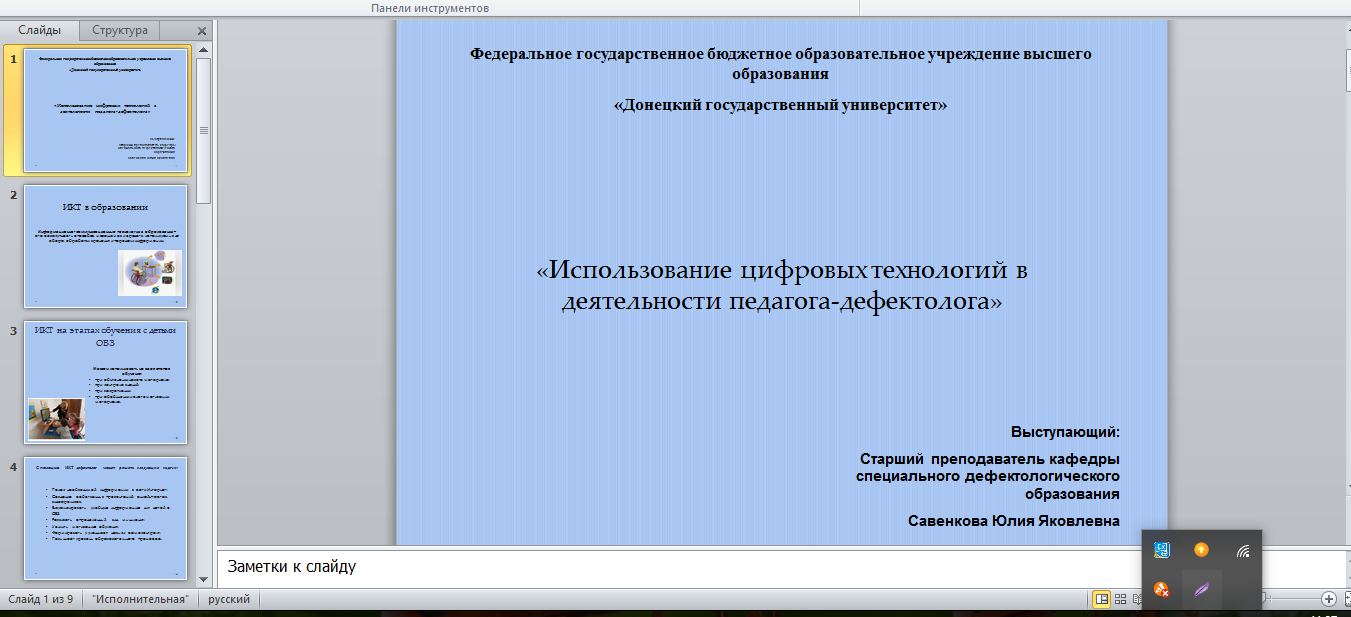The width and height of the screenshot is (1351, 617).
Task: Click the orange upward arrow tray icon
Action: tap(1202, 550)
